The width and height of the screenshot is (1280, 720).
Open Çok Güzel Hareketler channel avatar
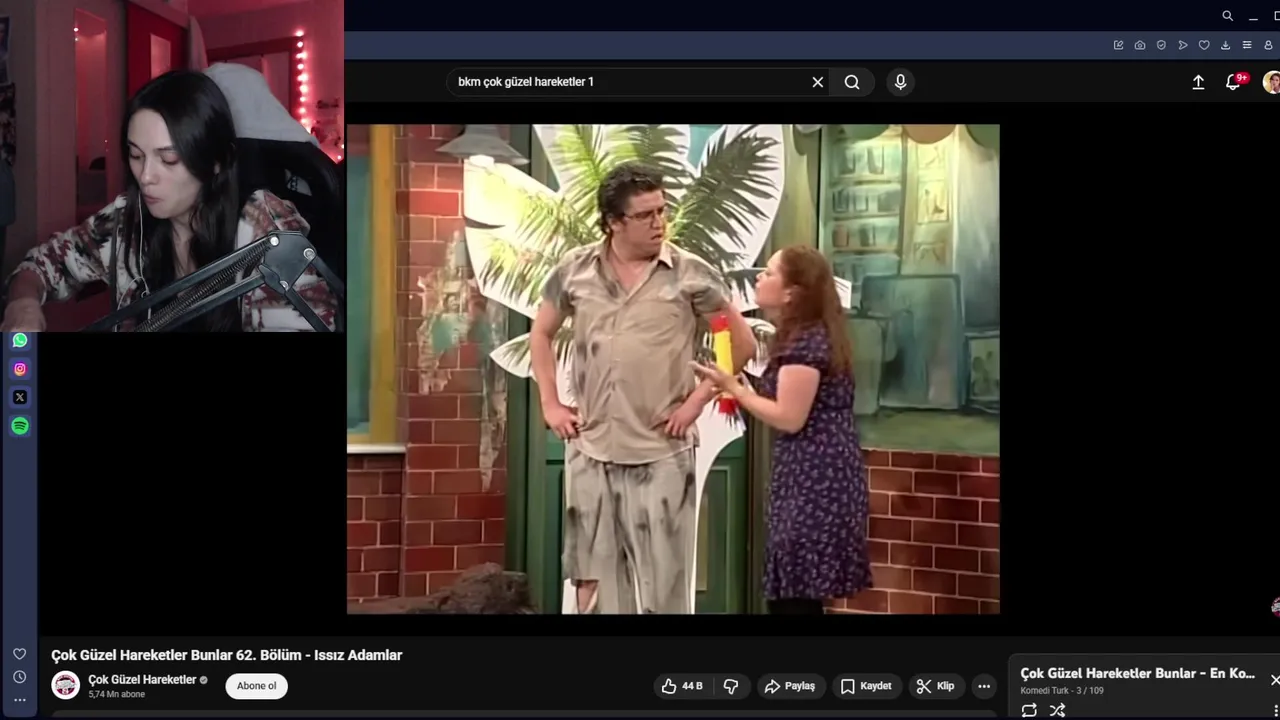point(66,685)
